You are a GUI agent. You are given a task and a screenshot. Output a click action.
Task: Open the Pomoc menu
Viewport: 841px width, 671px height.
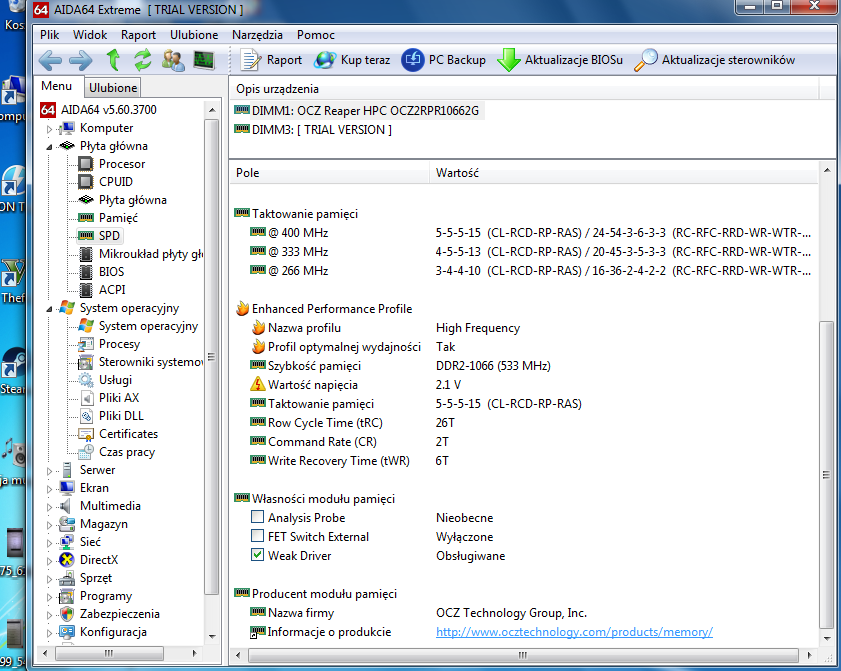[x=315, y=35]
